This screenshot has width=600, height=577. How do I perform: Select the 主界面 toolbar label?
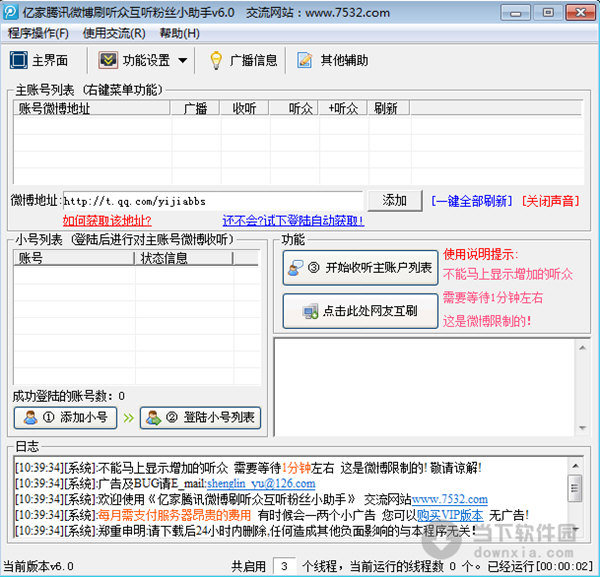[50, 60]
